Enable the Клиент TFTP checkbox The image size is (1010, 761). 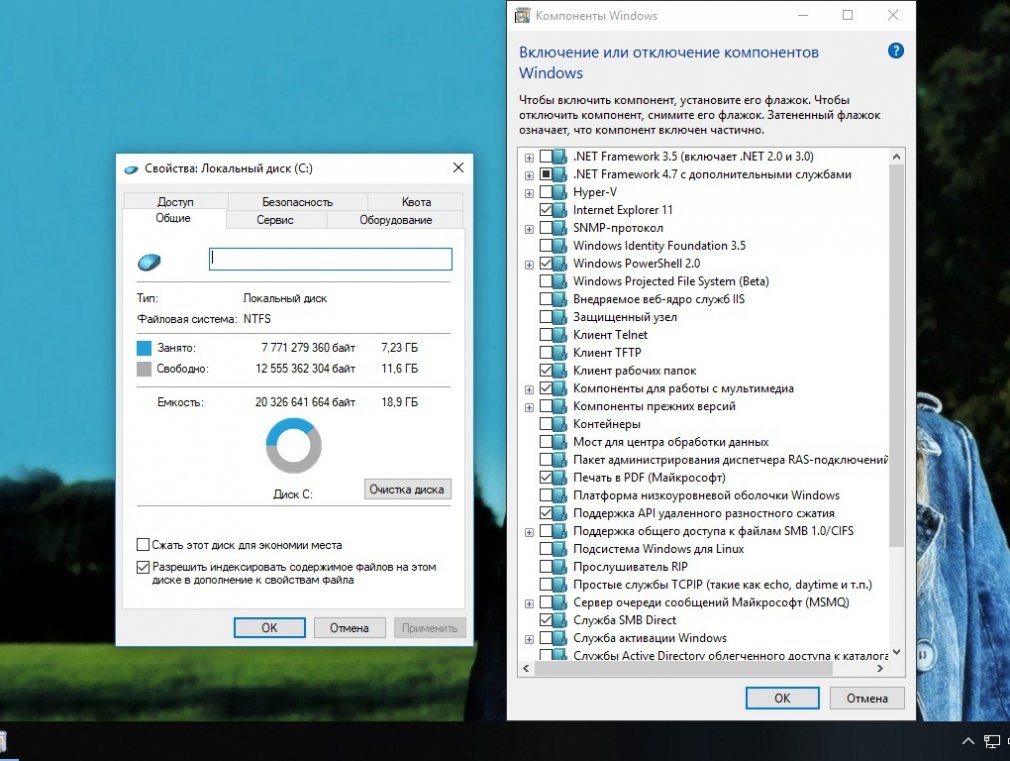pos(546,353)
